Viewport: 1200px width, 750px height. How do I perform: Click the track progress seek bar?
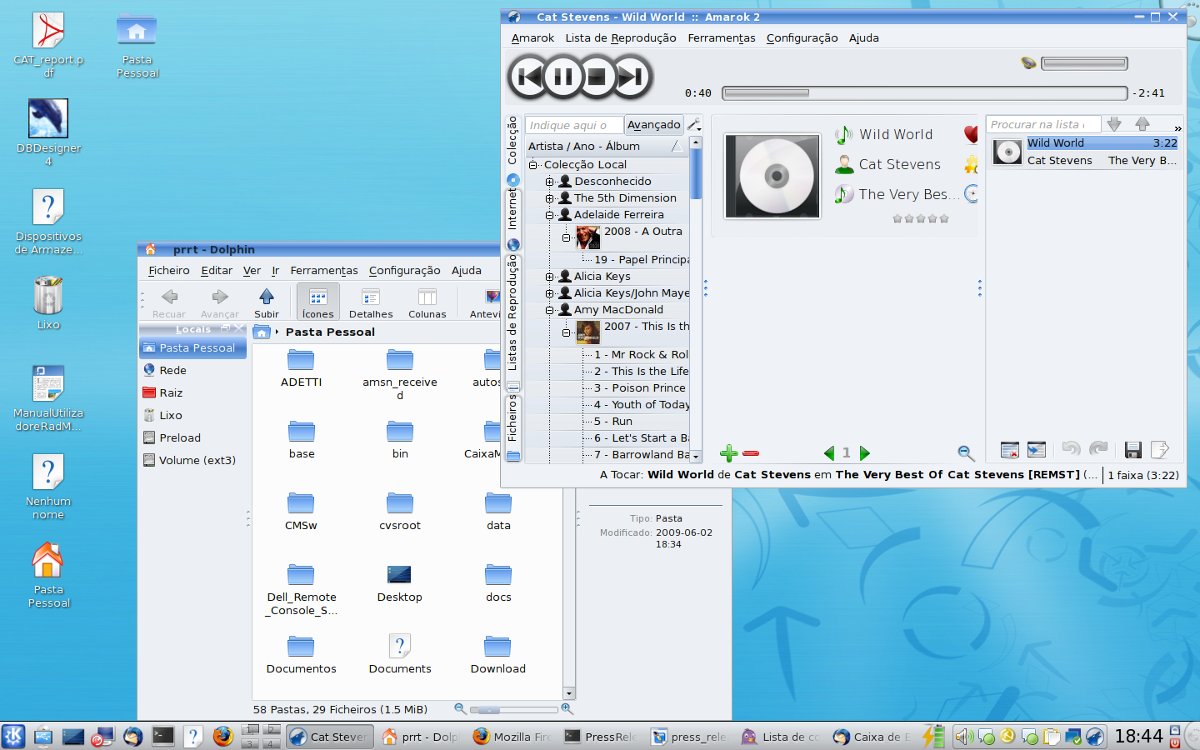[x=925, y=93]
